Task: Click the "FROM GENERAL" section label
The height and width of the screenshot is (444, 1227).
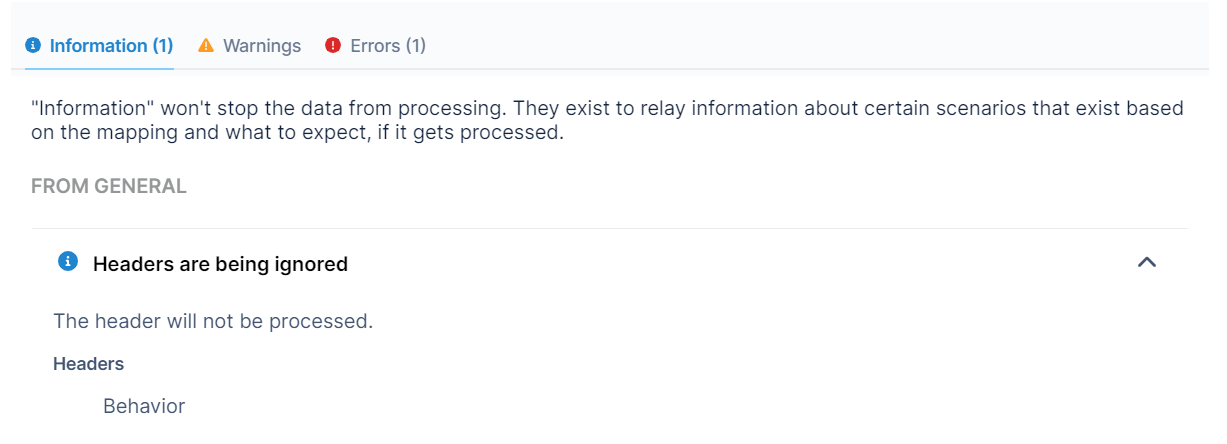Action: pos(109,187)
